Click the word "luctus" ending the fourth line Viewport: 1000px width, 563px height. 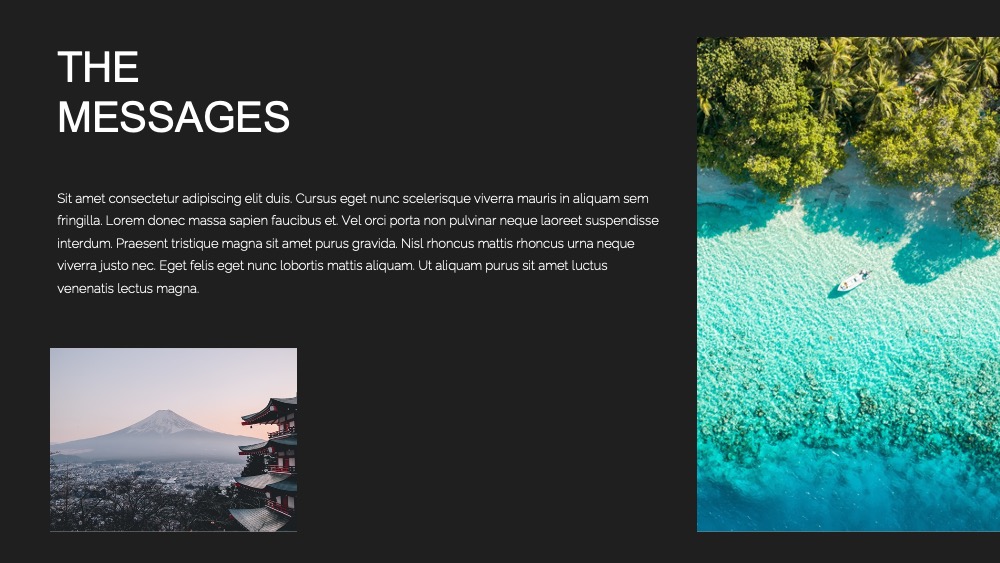(x=589, y=265)
